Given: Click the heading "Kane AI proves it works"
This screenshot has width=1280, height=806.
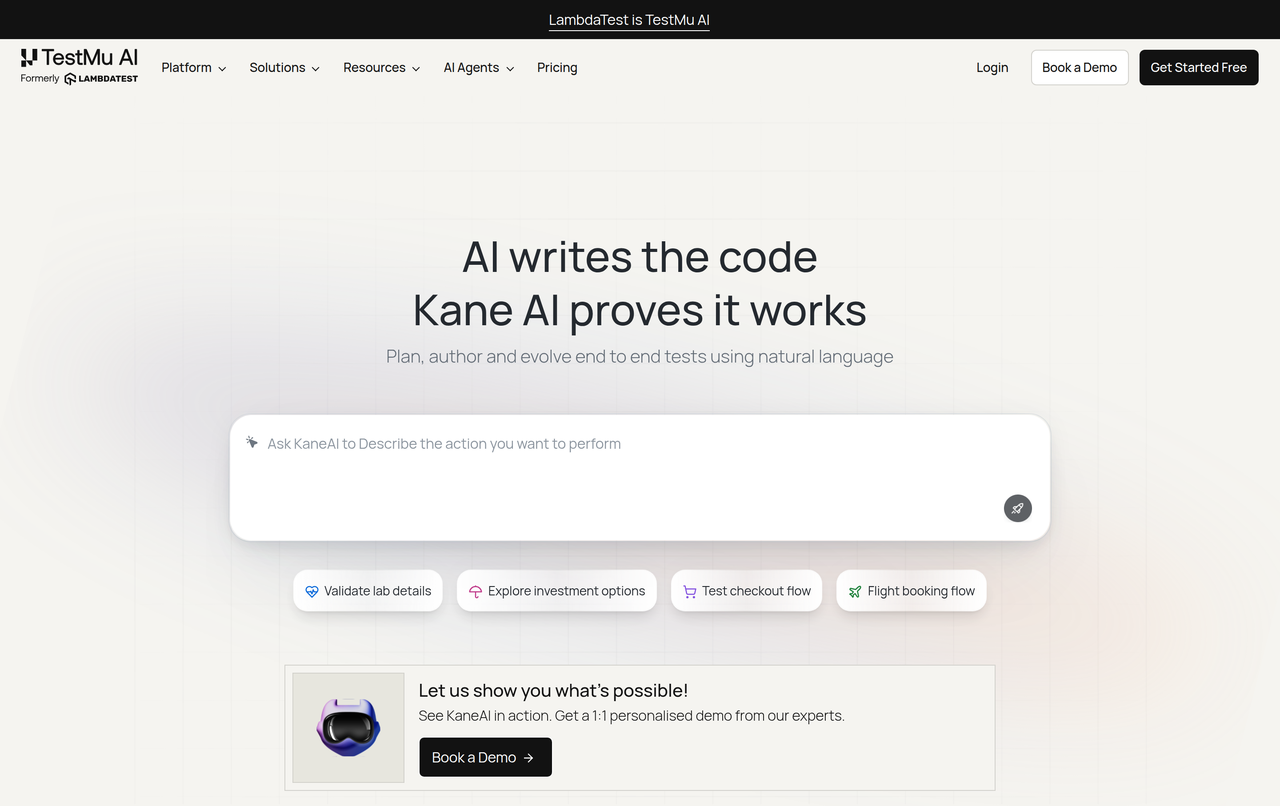Looking at the screenshot, I should coord(640,310).
